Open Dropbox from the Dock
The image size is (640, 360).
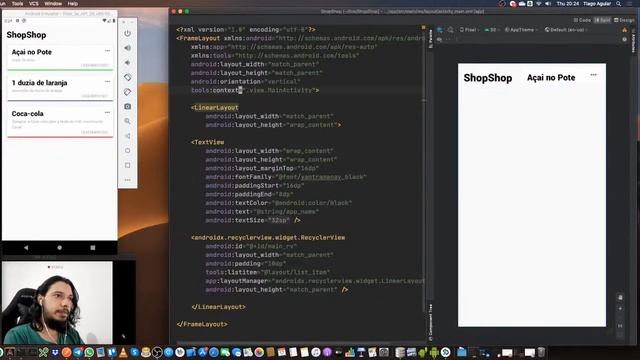55,352
